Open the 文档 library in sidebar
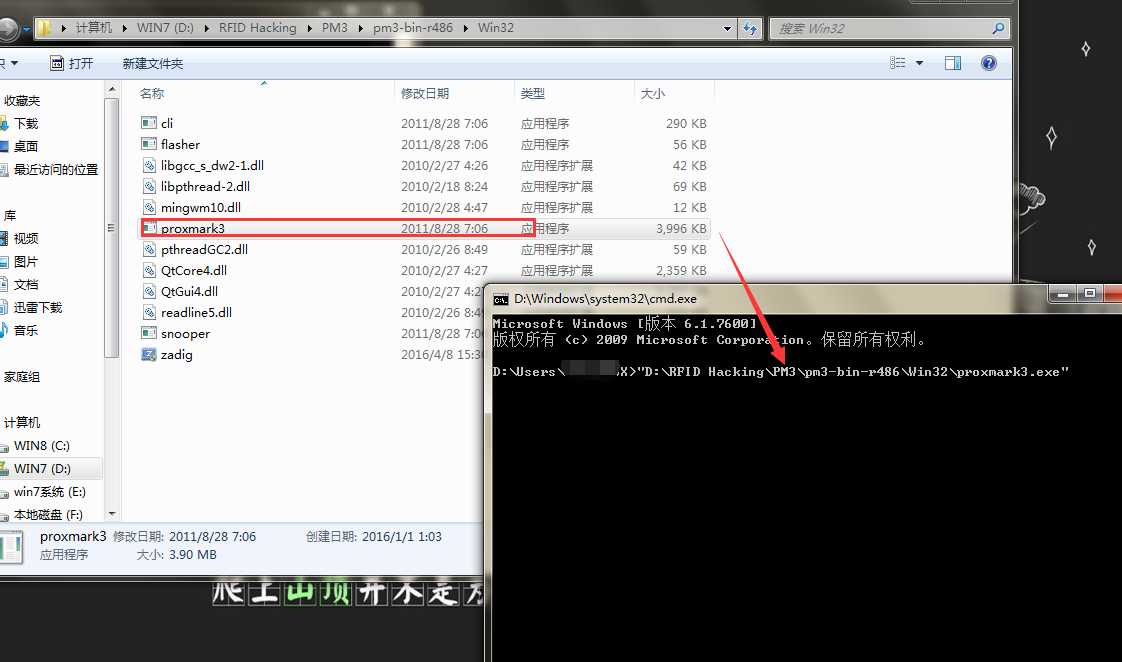Image resolution: width=1122 pixels, height=662 pixels. 26,284
